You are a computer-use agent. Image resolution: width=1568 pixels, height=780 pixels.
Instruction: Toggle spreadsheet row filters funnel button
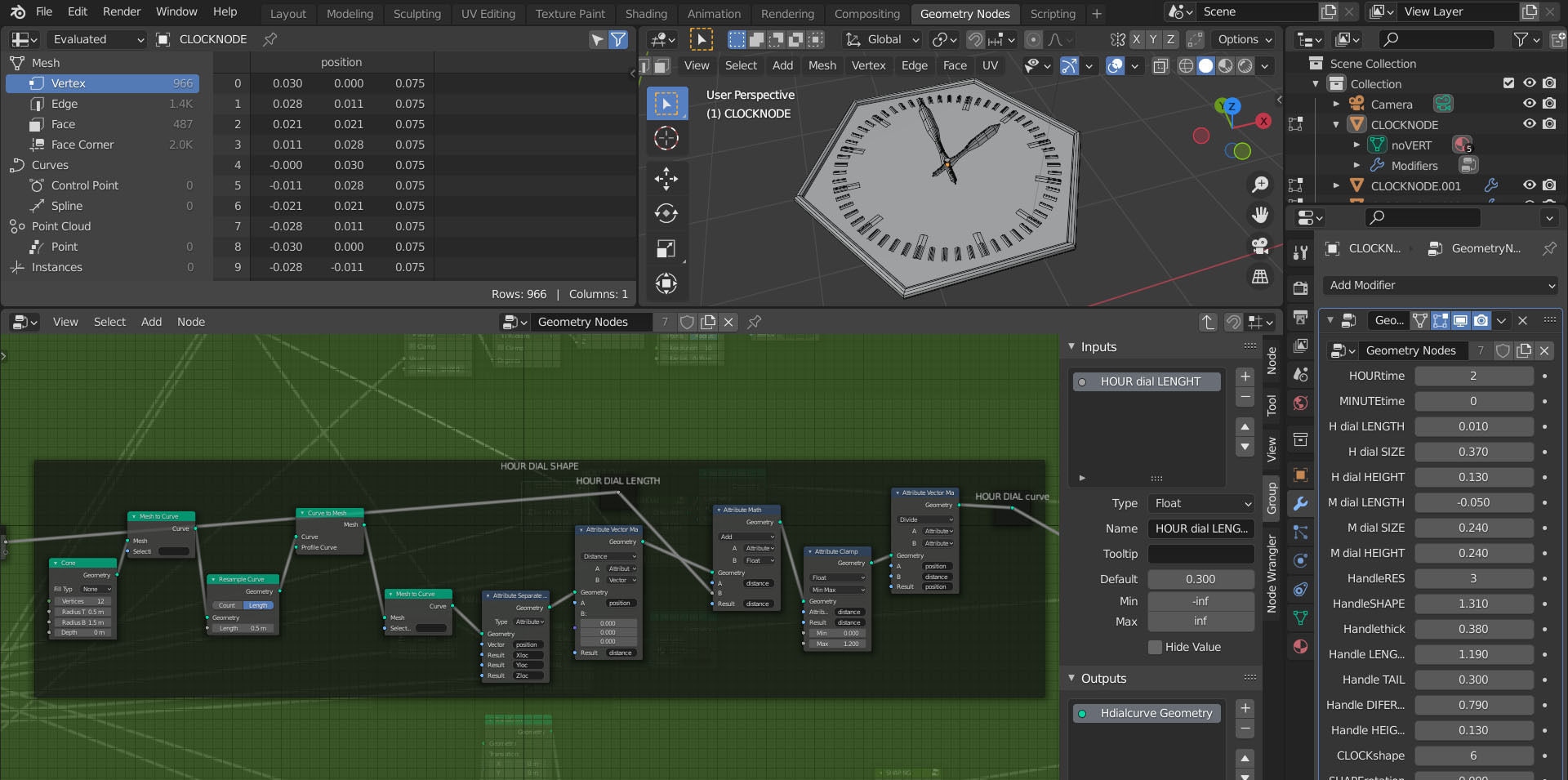click(619, 39)
